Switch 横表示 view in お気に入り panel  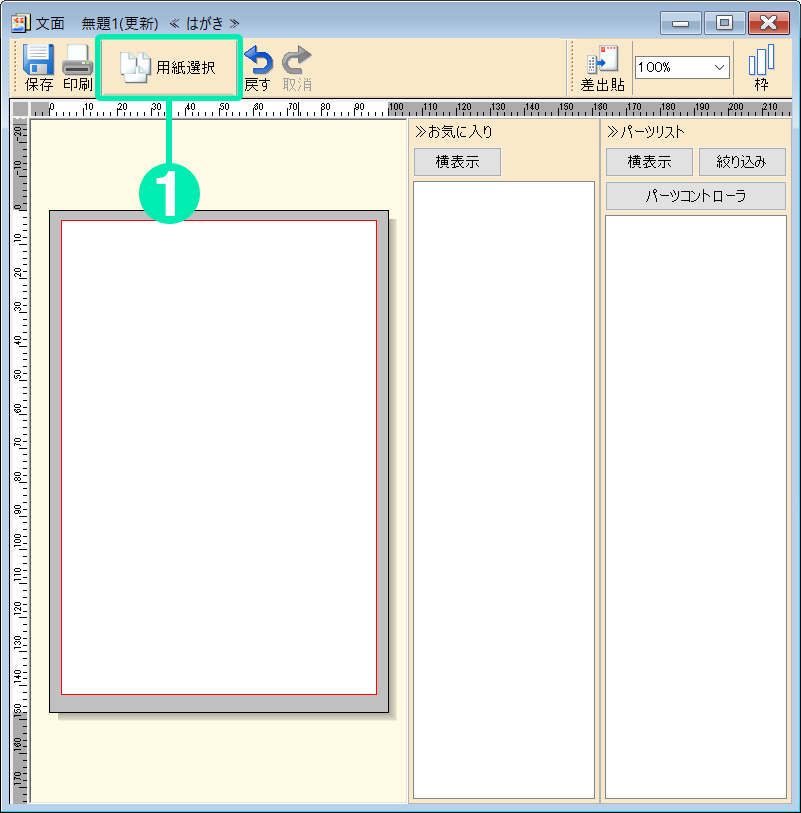pyautogui.click(x=457, y=161)
